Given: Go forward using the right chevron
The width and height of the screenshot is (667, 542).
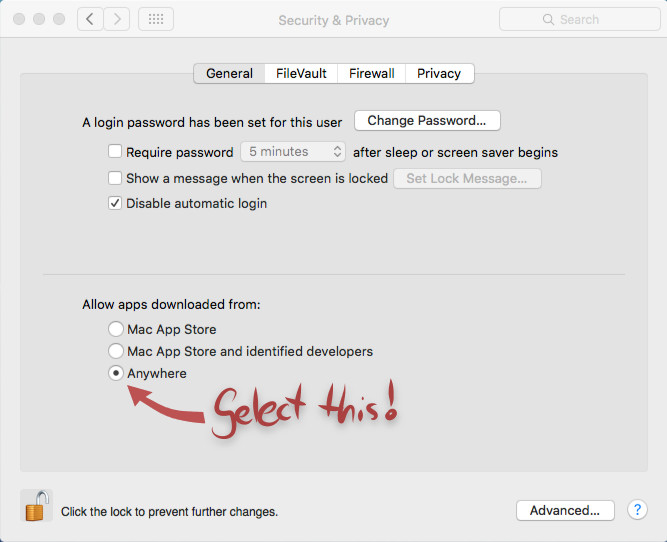Looking at the screenshot, I should pyautogui.click(x=117, y=19).
